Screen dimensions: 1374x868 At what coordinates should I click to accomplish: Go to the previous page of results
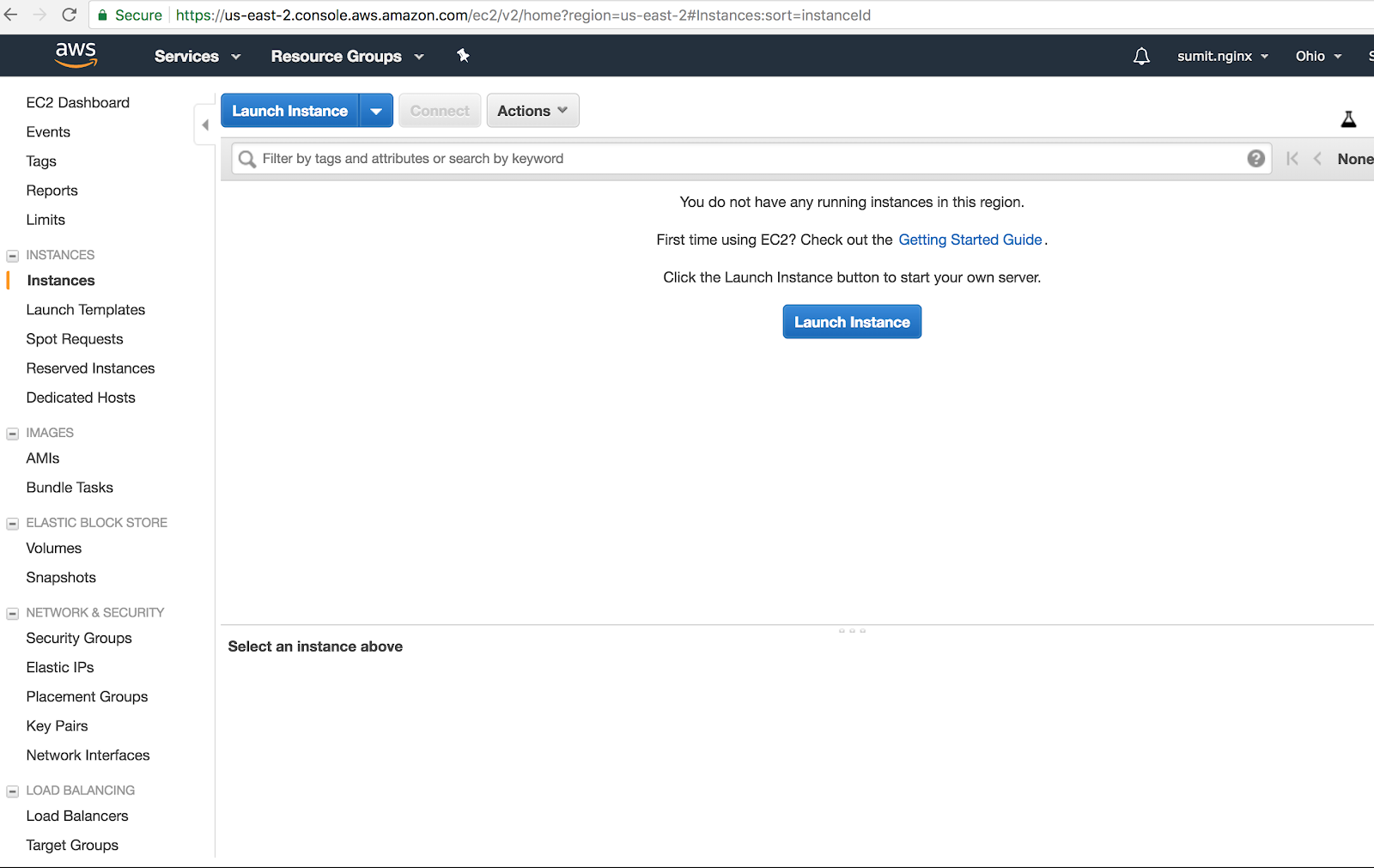1317,158
